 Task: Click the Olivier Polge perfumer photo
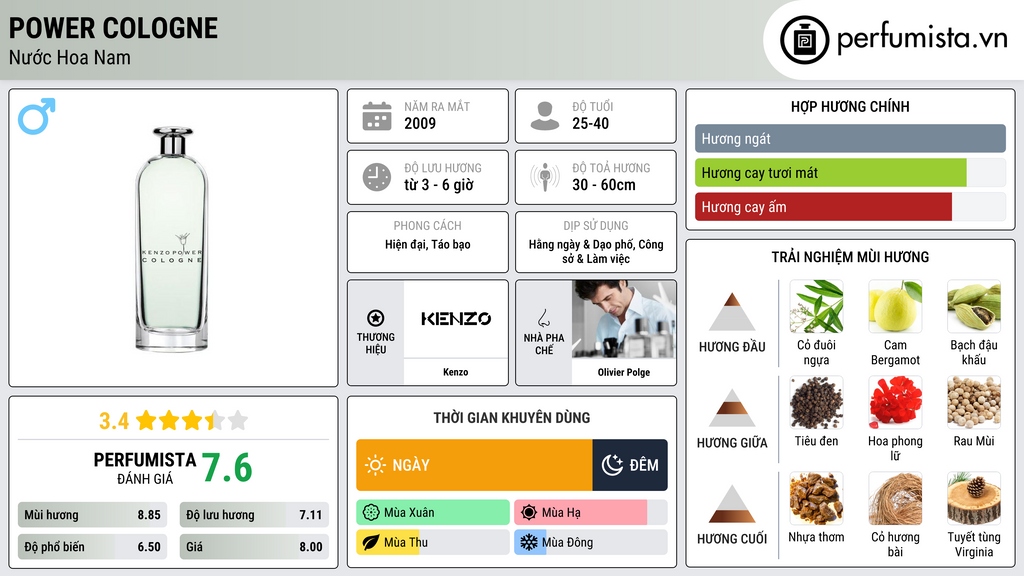(624, 319)
